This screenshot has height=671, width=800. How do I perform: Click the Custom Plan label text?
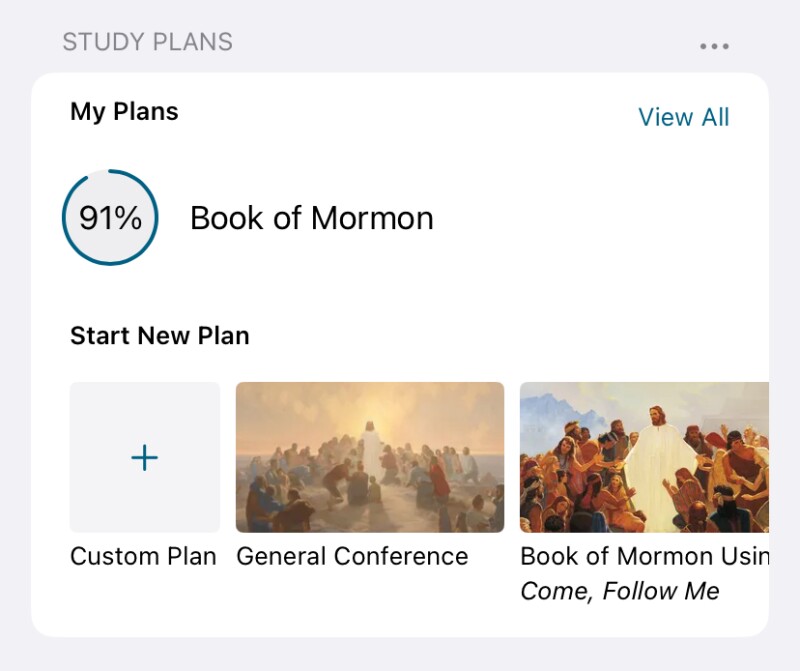[x=143, y=557]
